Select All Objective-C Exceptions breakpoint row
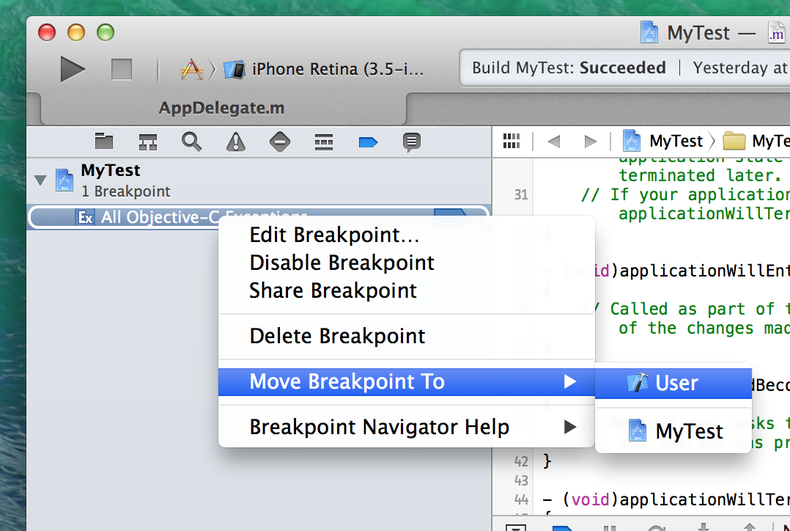The image size is (790, 531). pos(258,217)
